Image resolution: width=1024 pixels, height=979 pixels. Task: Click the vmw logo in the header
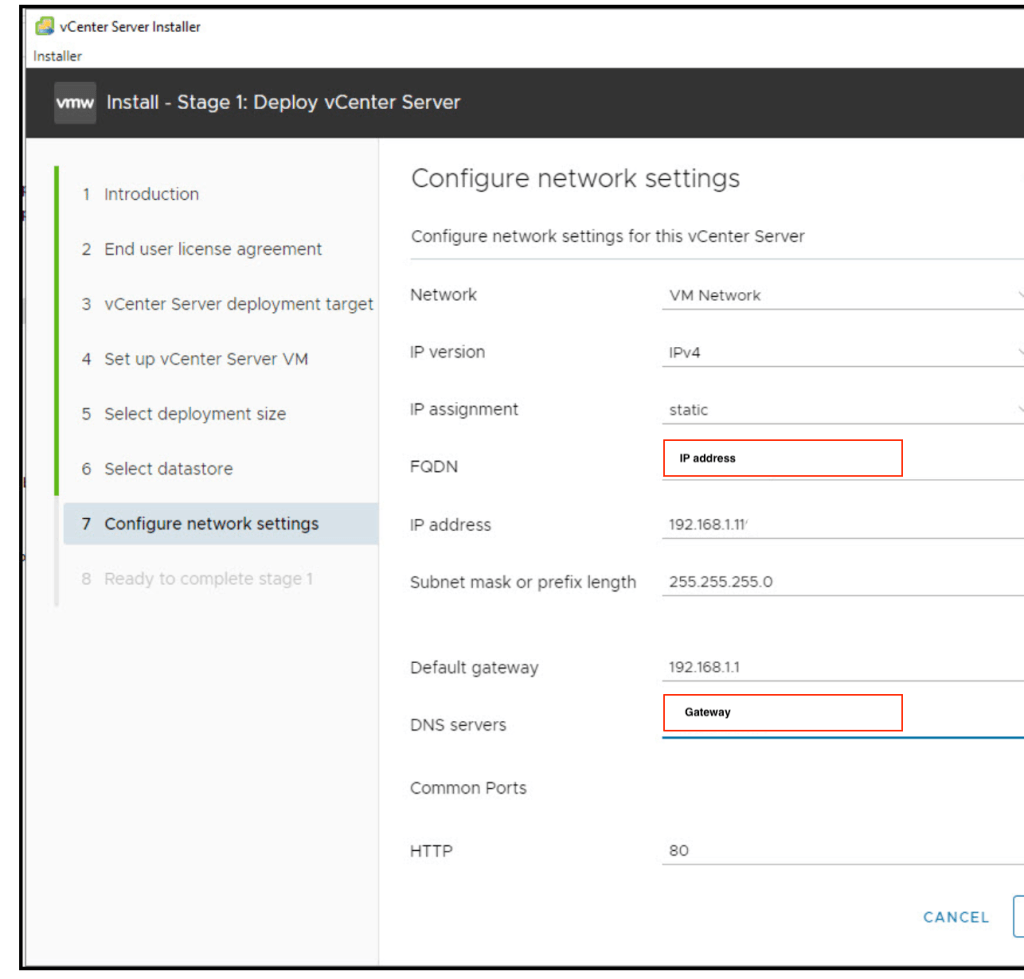(x=75, y=103)
